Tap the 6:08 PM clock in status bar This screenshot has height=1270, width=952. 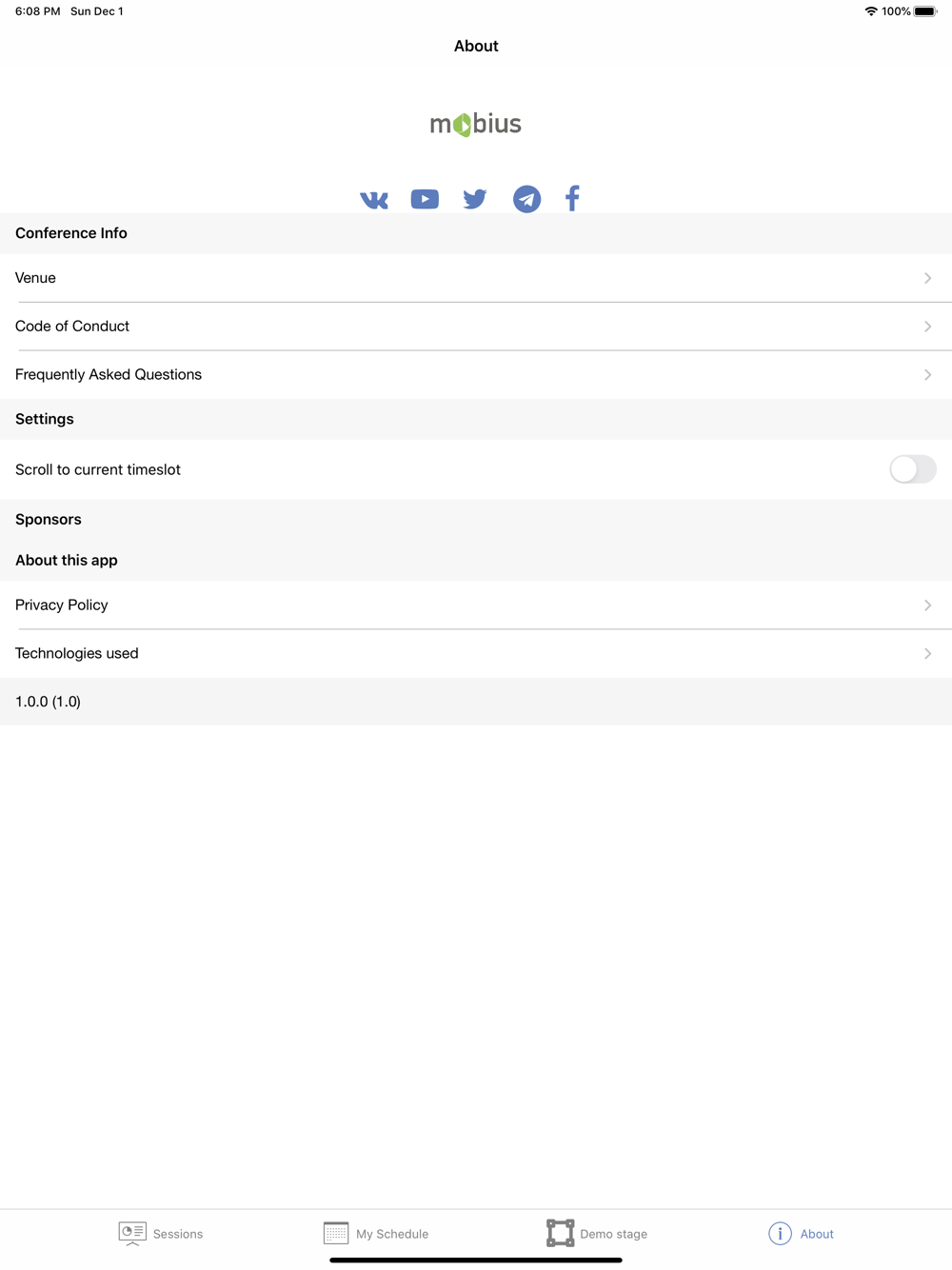pos(37,11)
